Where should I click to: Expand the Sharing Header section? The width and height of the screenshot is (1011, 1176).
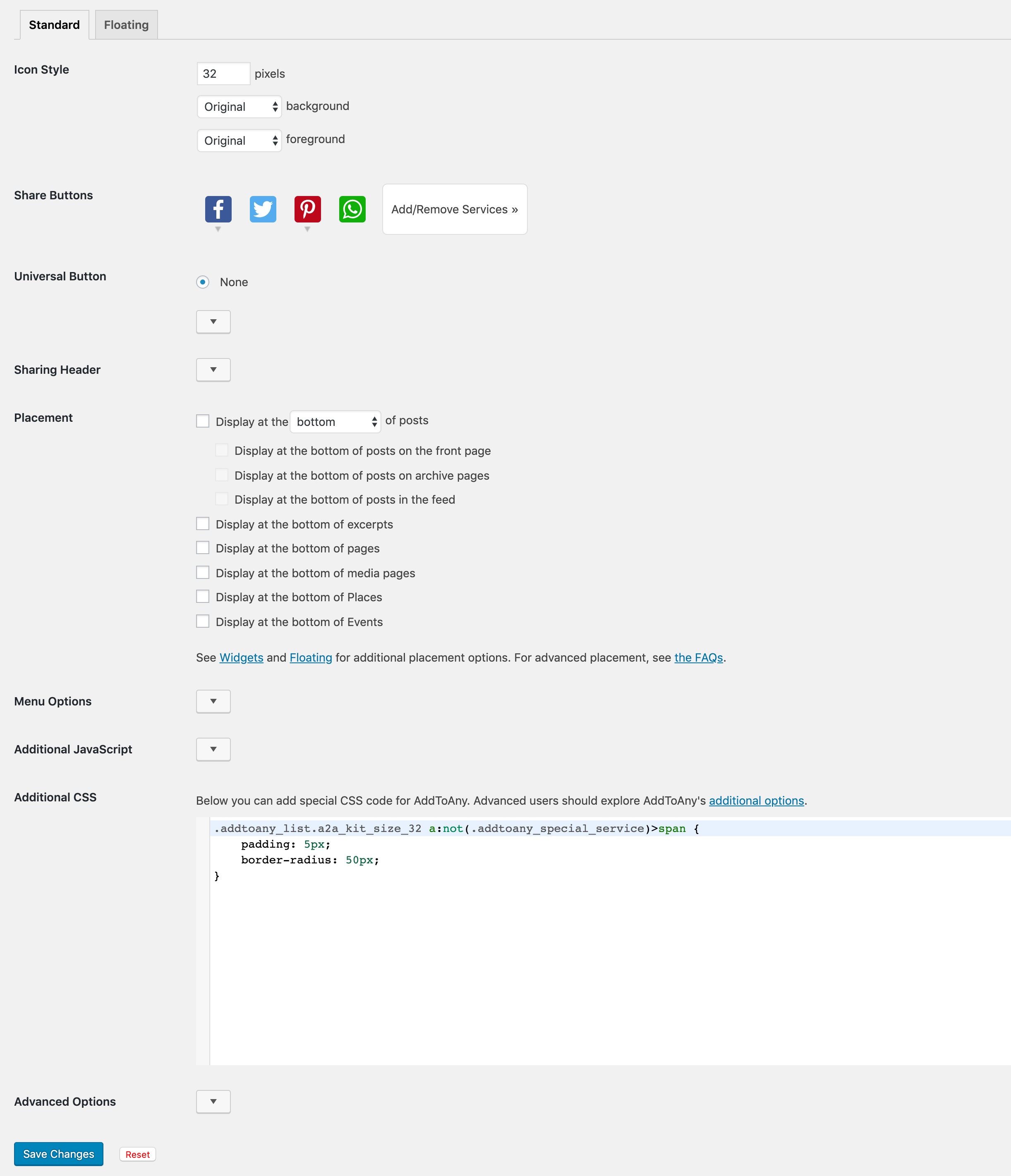pyautogui.click(x=213, y=370)
